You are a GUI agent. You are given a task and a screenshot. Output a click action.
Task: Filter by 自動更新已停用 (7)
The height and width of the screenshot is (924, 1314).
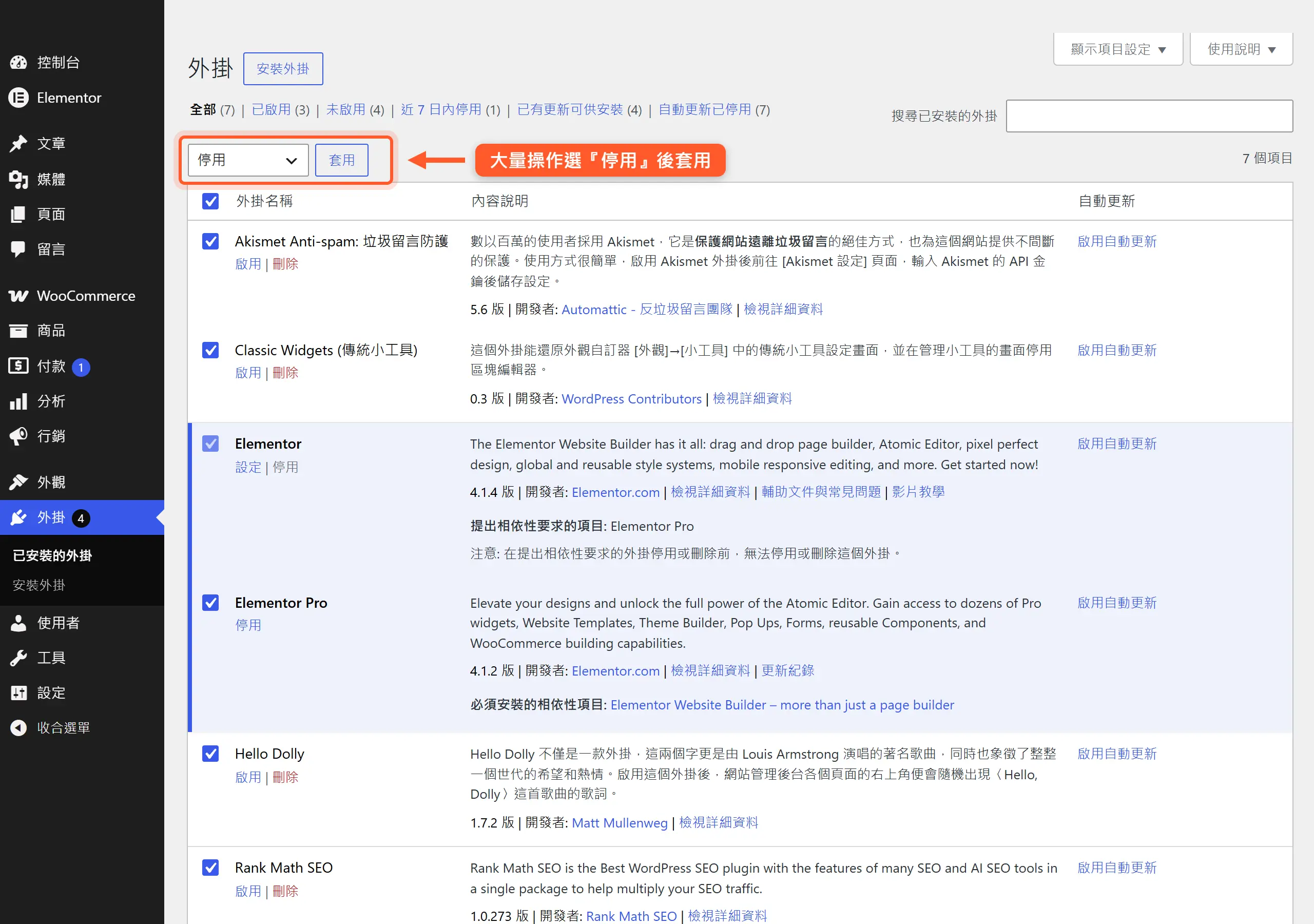pyautogui.click(x=714, y=109)
